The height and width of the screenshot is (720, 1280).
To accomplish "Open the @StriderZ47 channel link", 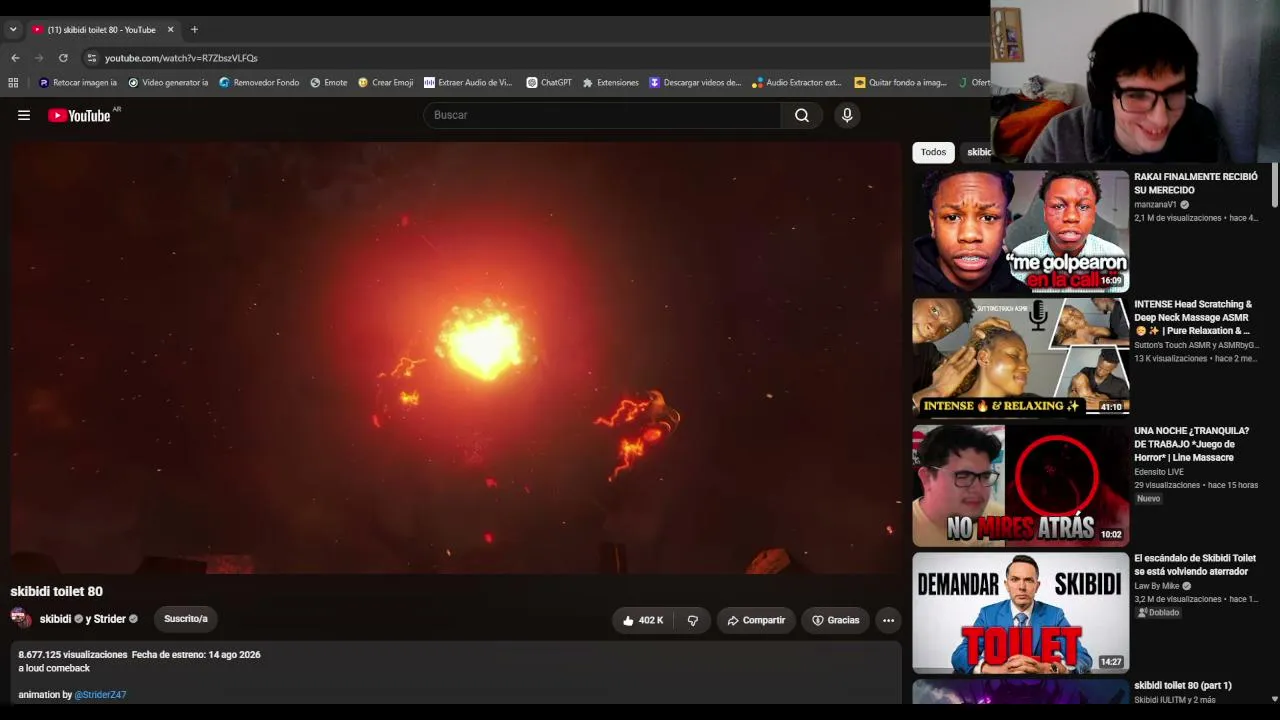I will coord(100,695).
